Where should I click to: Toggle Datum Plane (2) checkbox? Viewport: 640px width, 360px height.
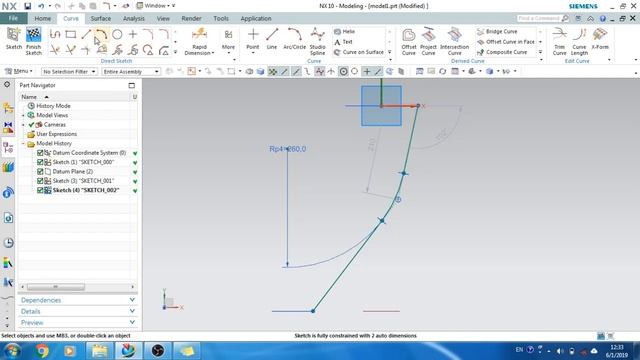[x=40, y=171]
